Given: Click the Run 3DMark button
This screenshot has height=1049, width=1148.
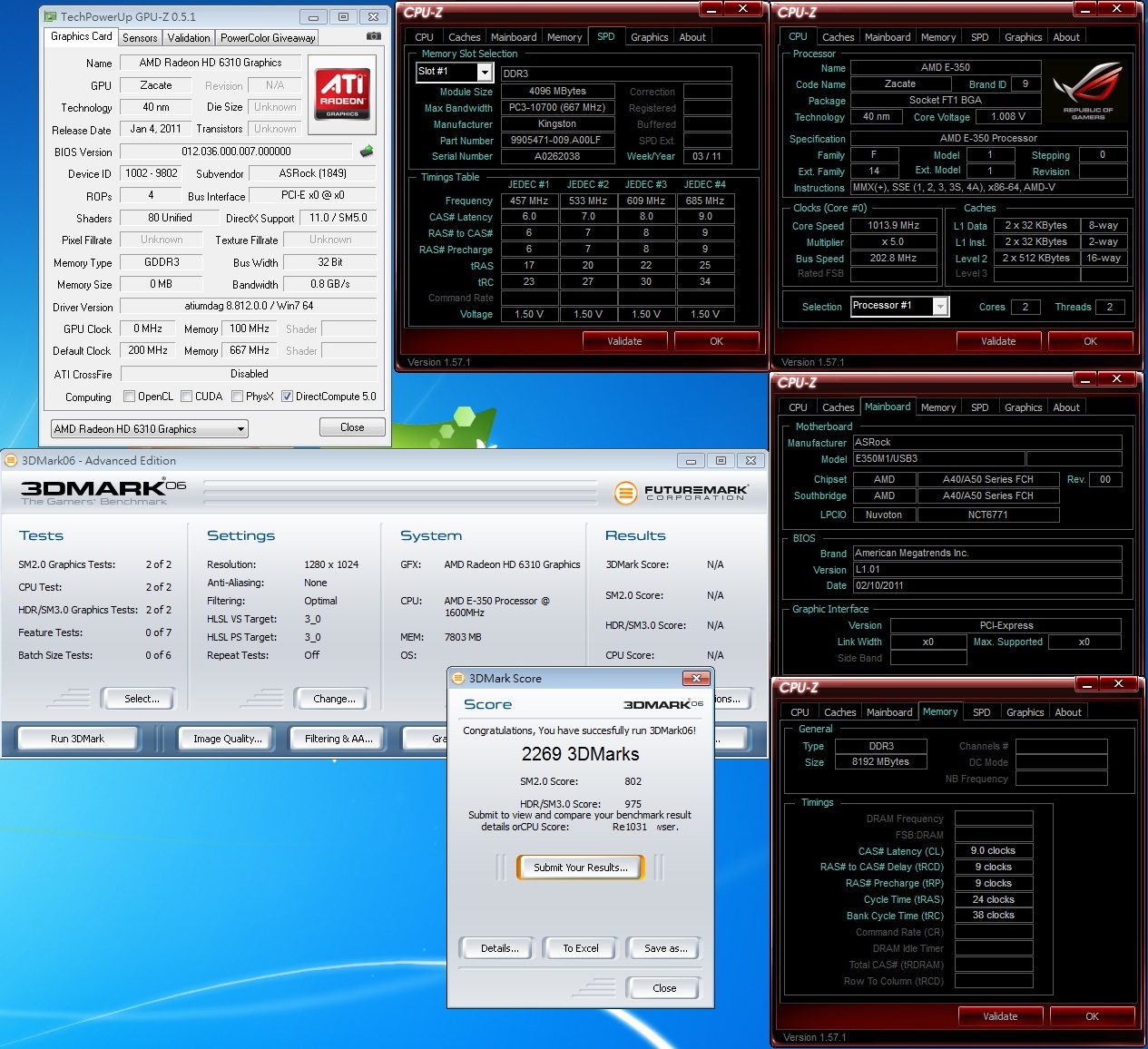Looking at the screenshot, I should (x=78, y=739).
